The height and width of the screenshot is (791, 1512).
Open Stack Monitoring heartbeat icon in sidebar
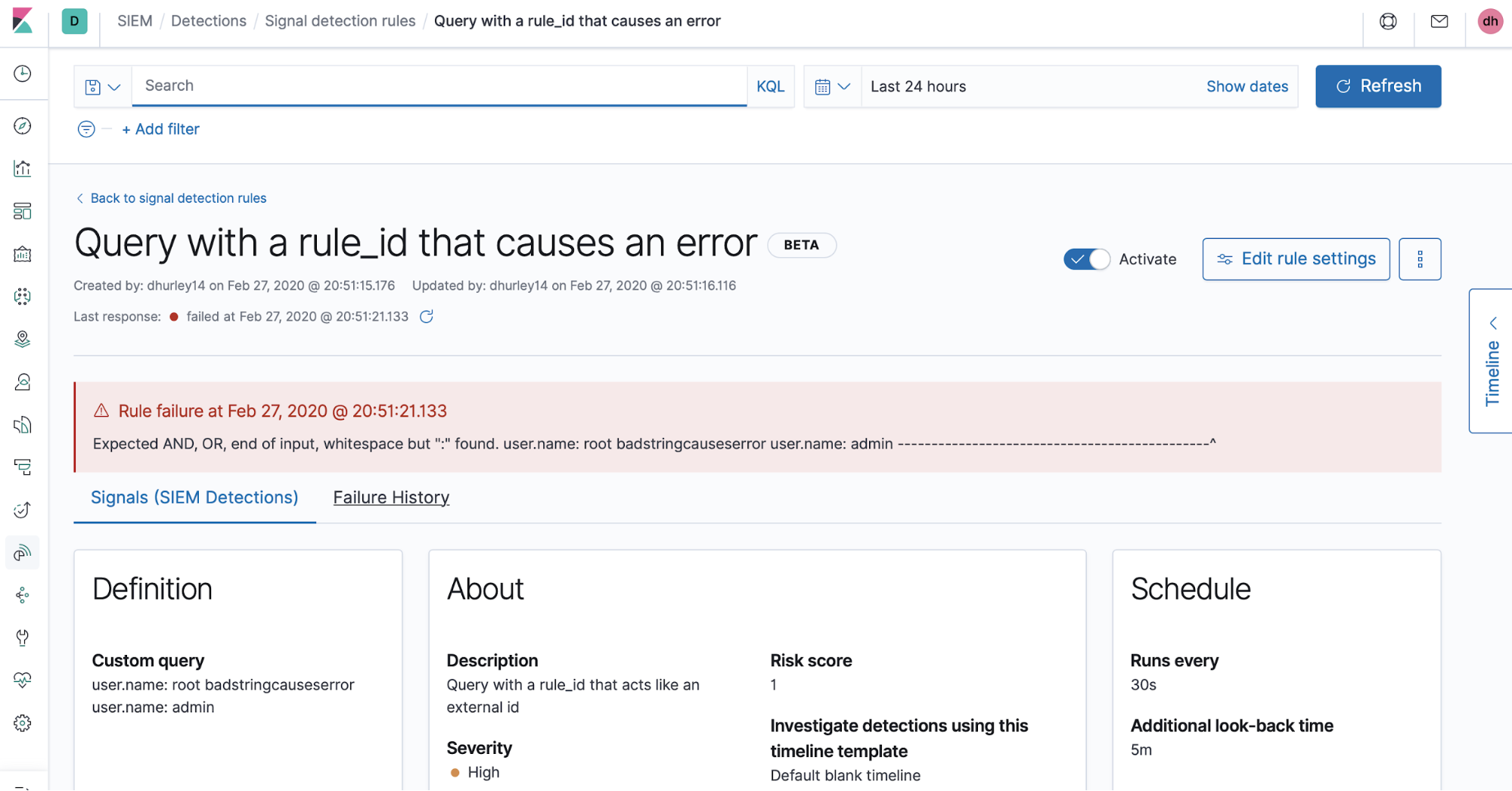23,680
